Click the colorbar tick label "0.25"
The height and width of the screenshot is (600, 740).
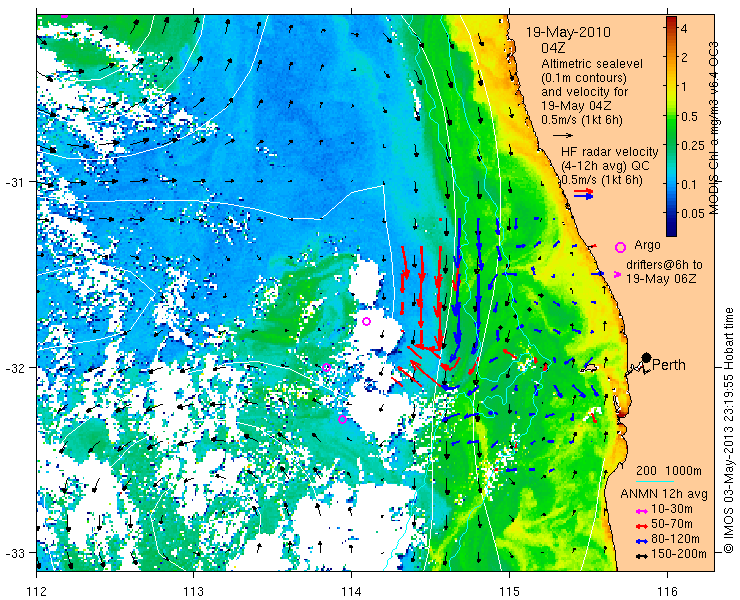pyautogui.click(x=693, y=145)
